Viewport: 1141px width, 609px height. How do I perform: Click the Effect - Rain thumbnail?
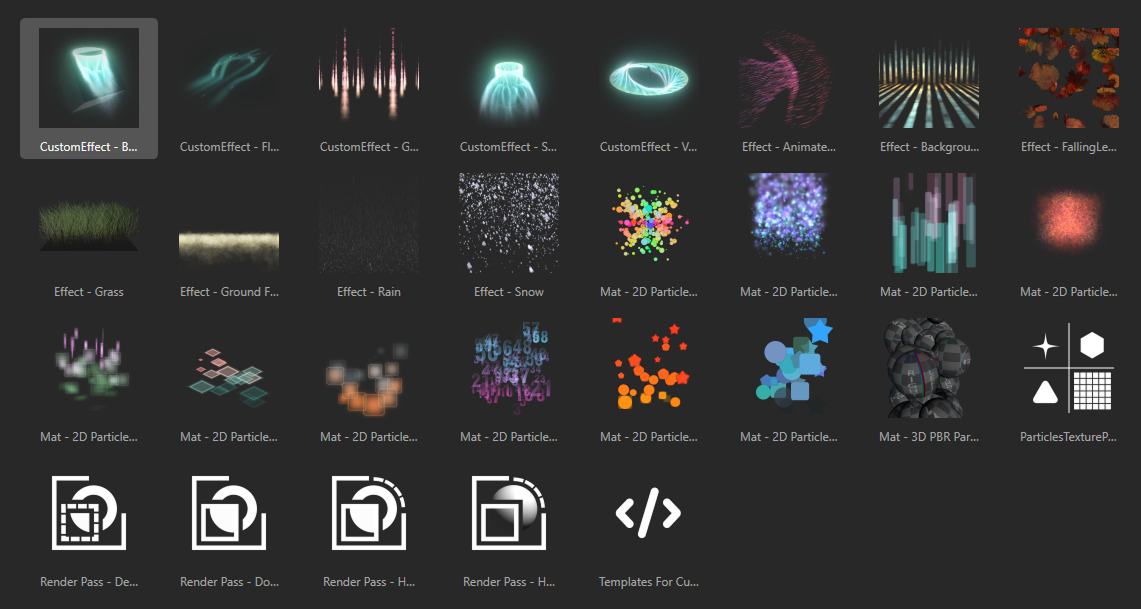click(x=368, y=223)
